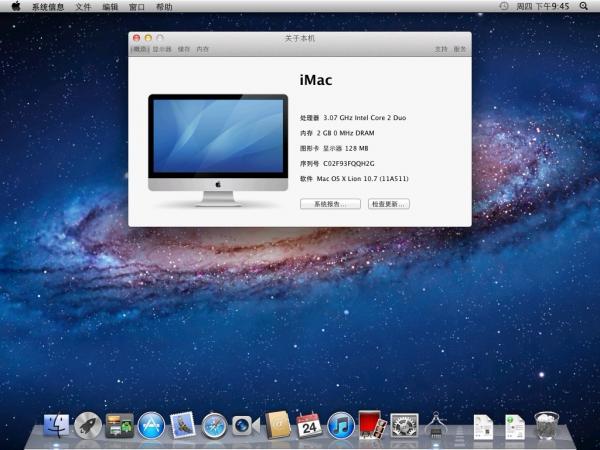Click the iMac image in About window

(218, 150)
